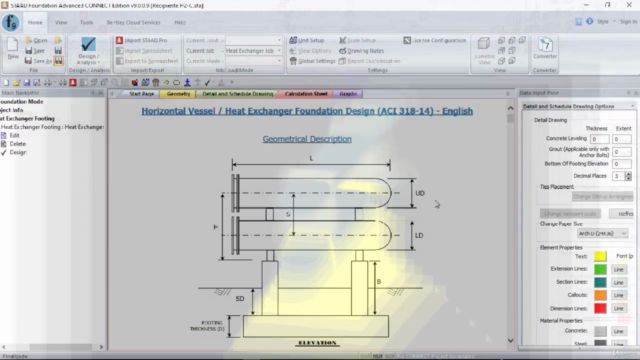The height and width of the screenshot is (360, 640).
Task: Open Scale Setup
Action: (x=357, y=40)
